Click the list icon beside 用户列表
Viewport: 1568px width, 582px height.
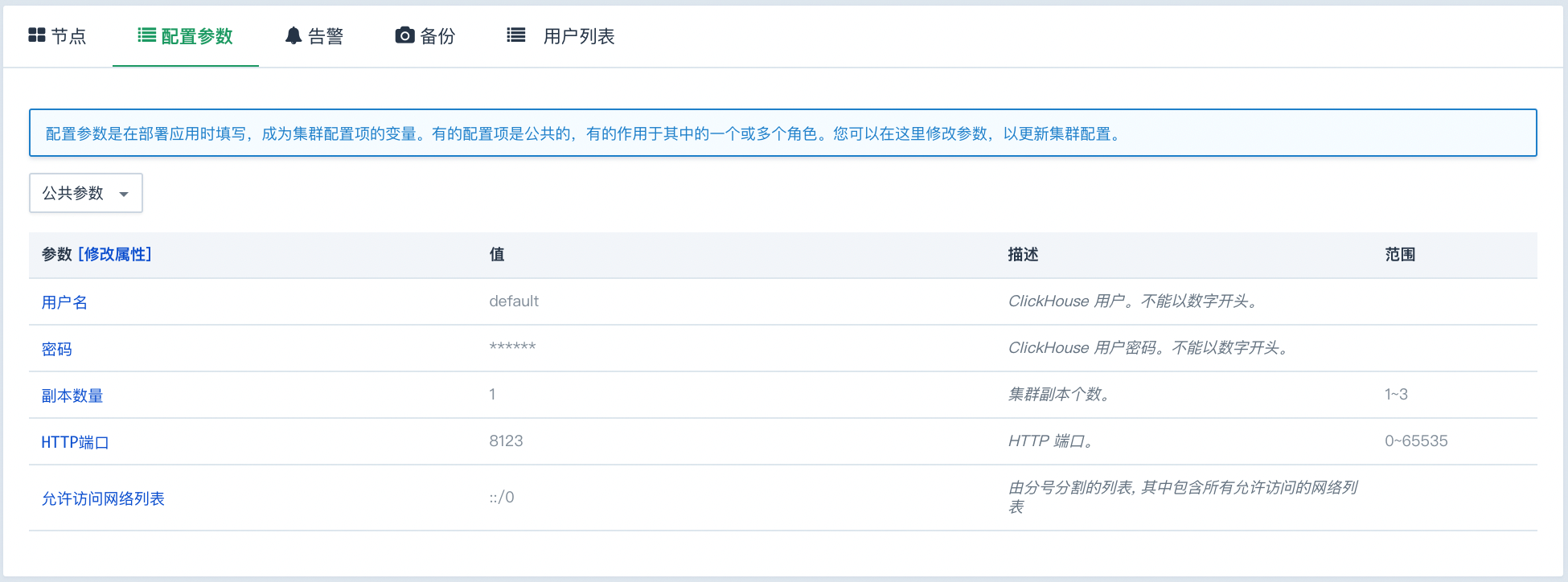(516, 35)
